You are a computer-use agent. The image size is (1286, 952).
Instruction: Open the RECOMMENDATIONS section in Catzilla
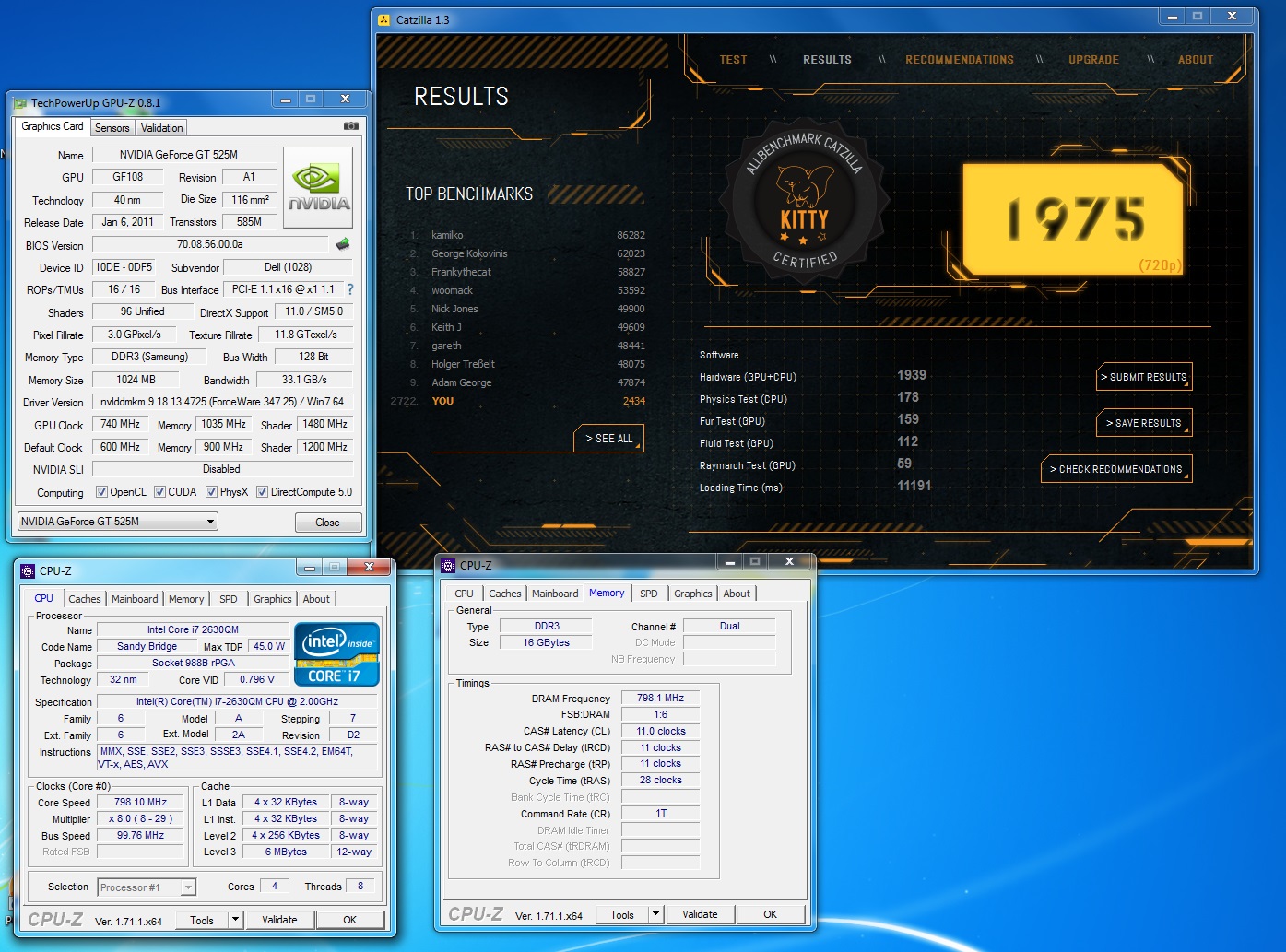click(960, 59)
